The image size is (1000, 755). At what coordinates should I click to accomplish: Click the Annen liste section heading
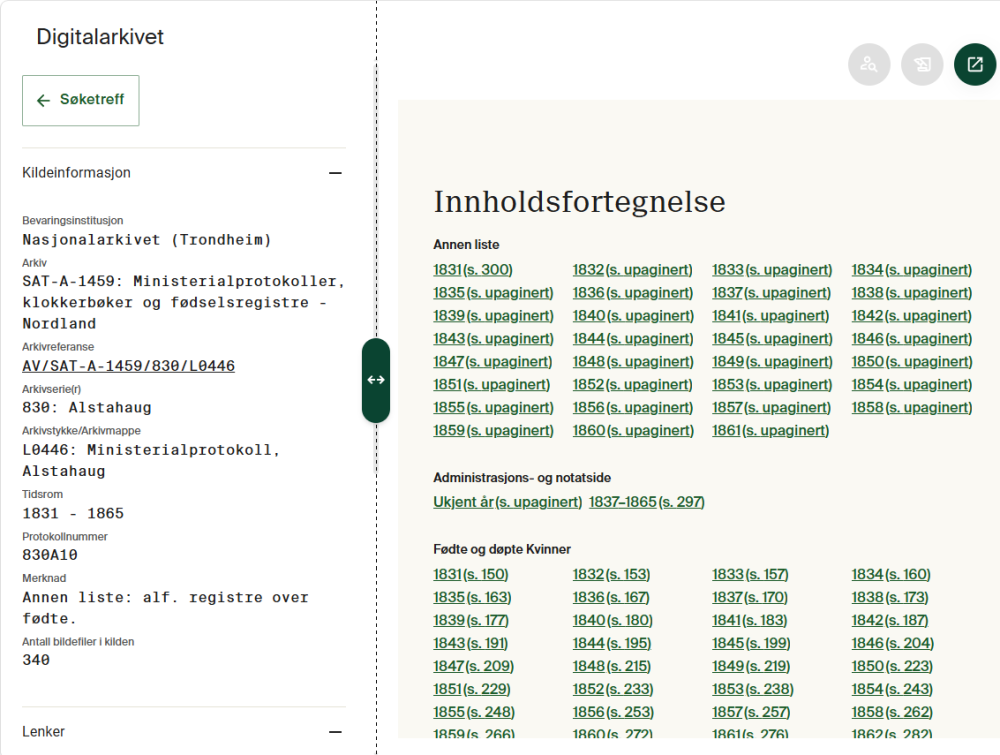tap(466, 245)
